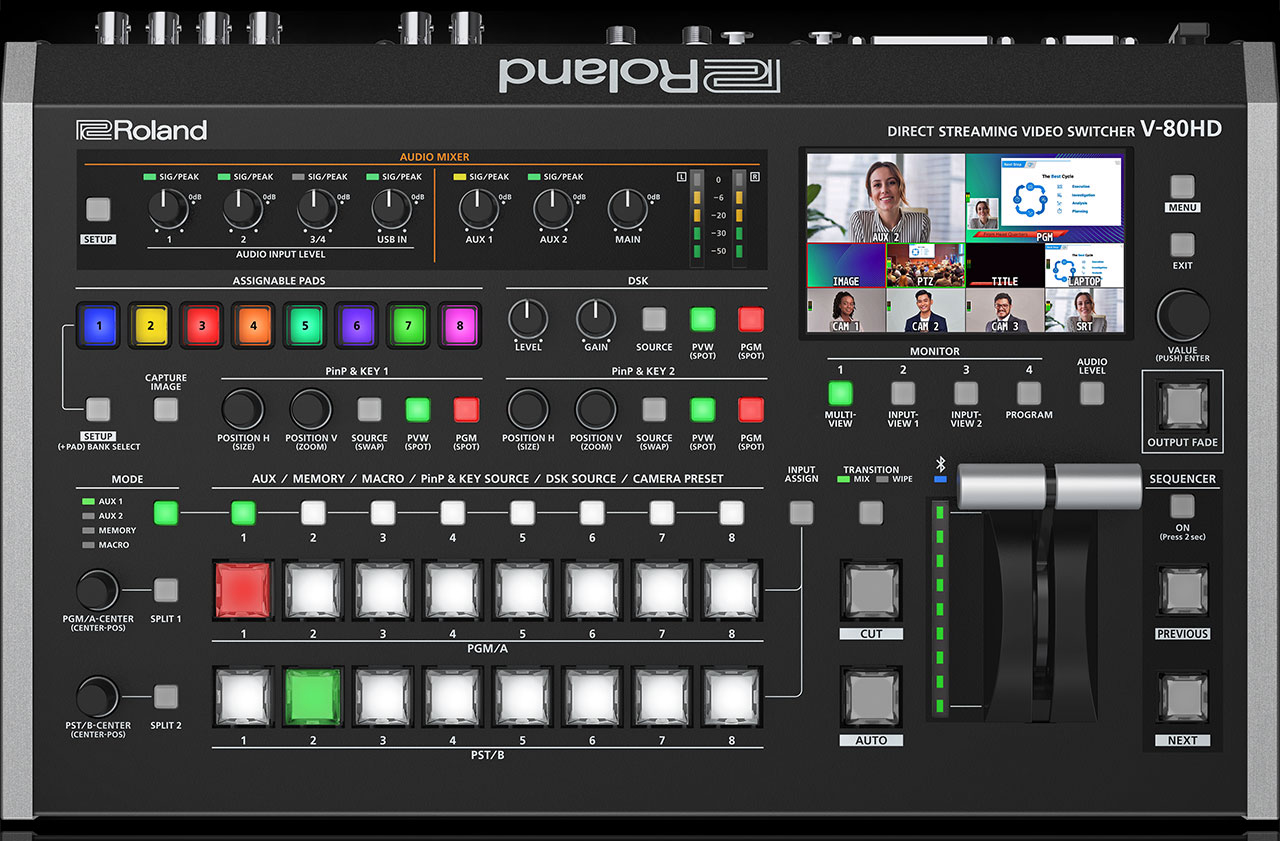
Task: Click the MODE select button
Action: tap(166, 513)
